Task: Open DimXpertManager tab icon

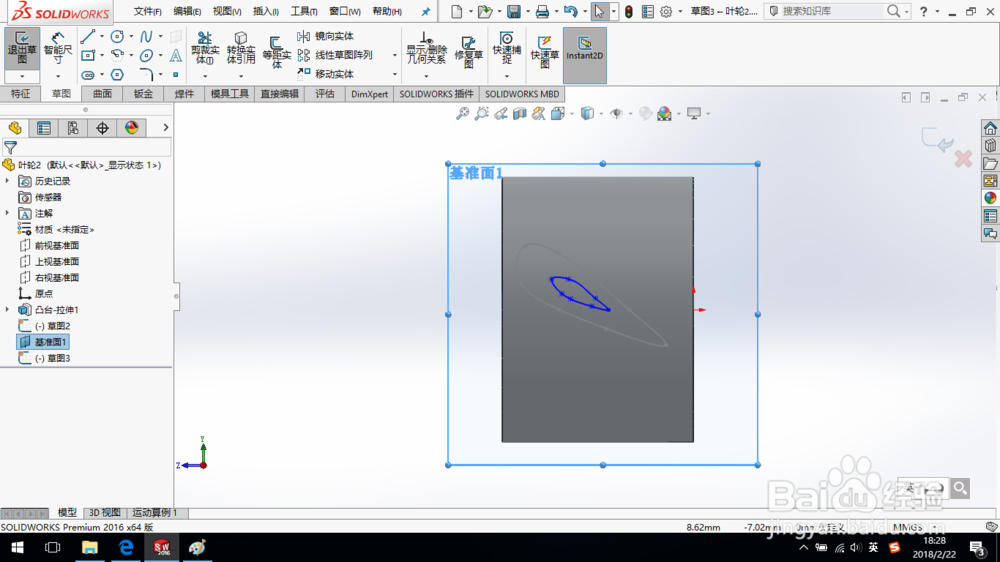Action: 103,128
